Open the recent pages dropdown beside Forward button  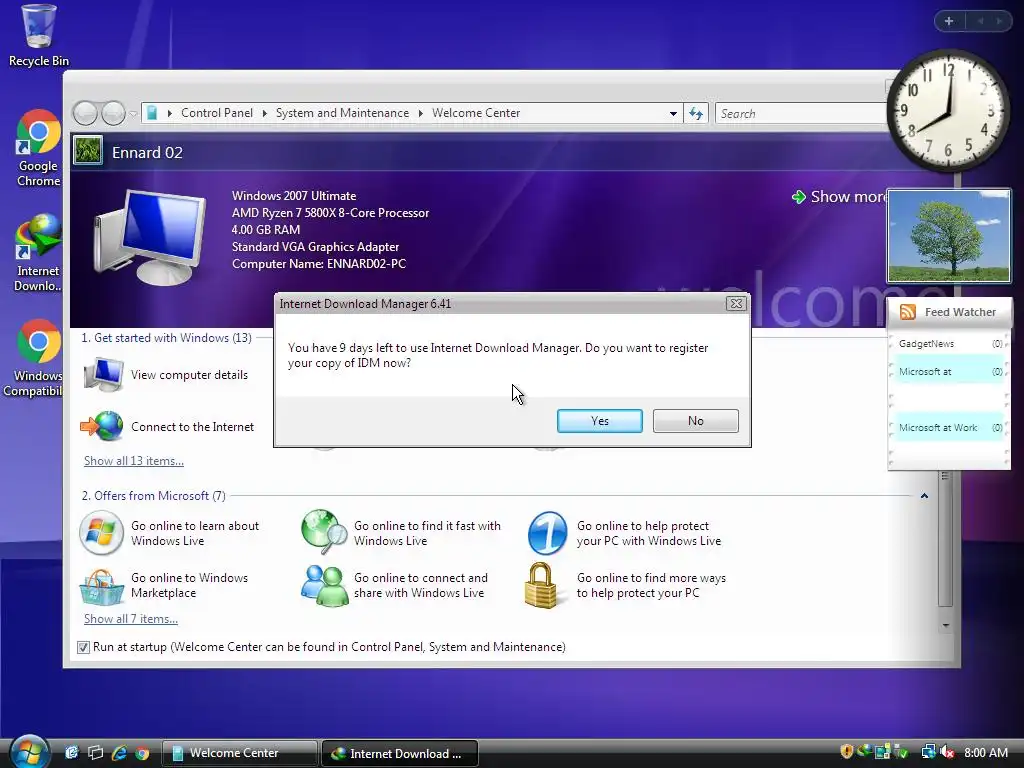[x=133, y=114]
